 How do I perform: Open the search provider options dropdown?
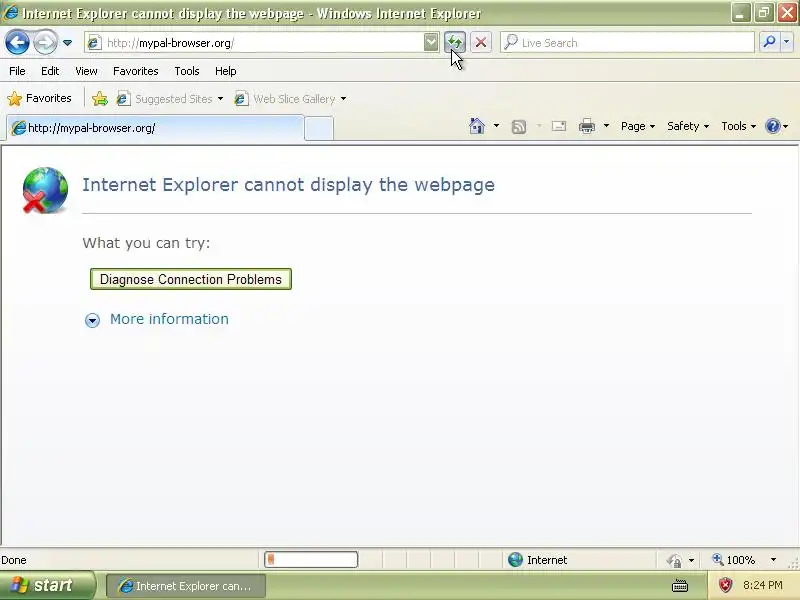tap(787, 42)
